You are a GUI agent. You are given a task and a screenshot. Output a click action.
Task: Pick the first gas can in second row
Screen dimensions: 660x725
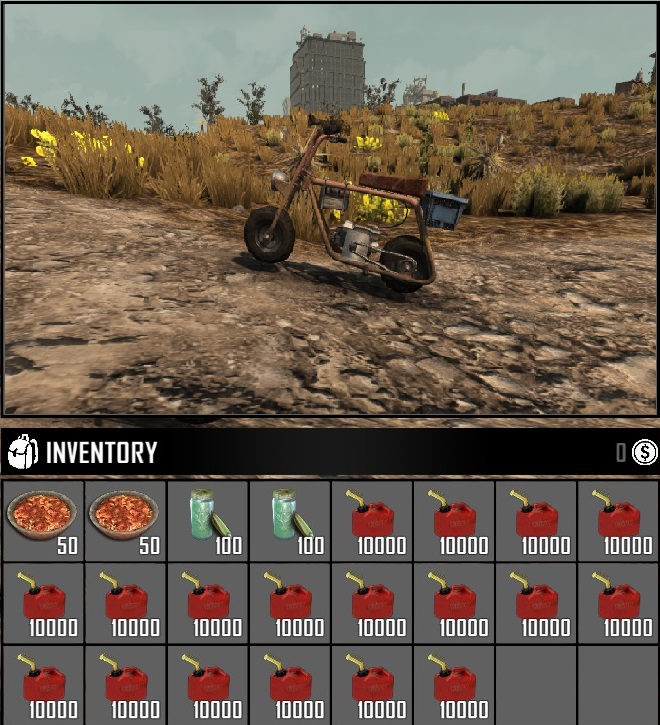pos(43,603)
